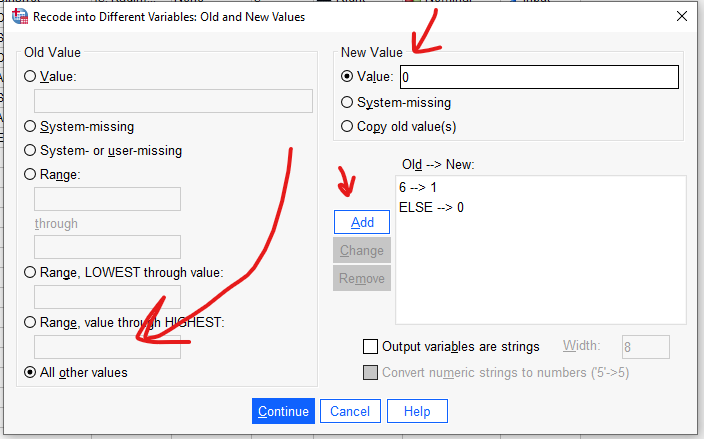Image resolution: width=704 pixels, height=439 pixels.
Task: Click the New Value text field
Action: (539, 77)
